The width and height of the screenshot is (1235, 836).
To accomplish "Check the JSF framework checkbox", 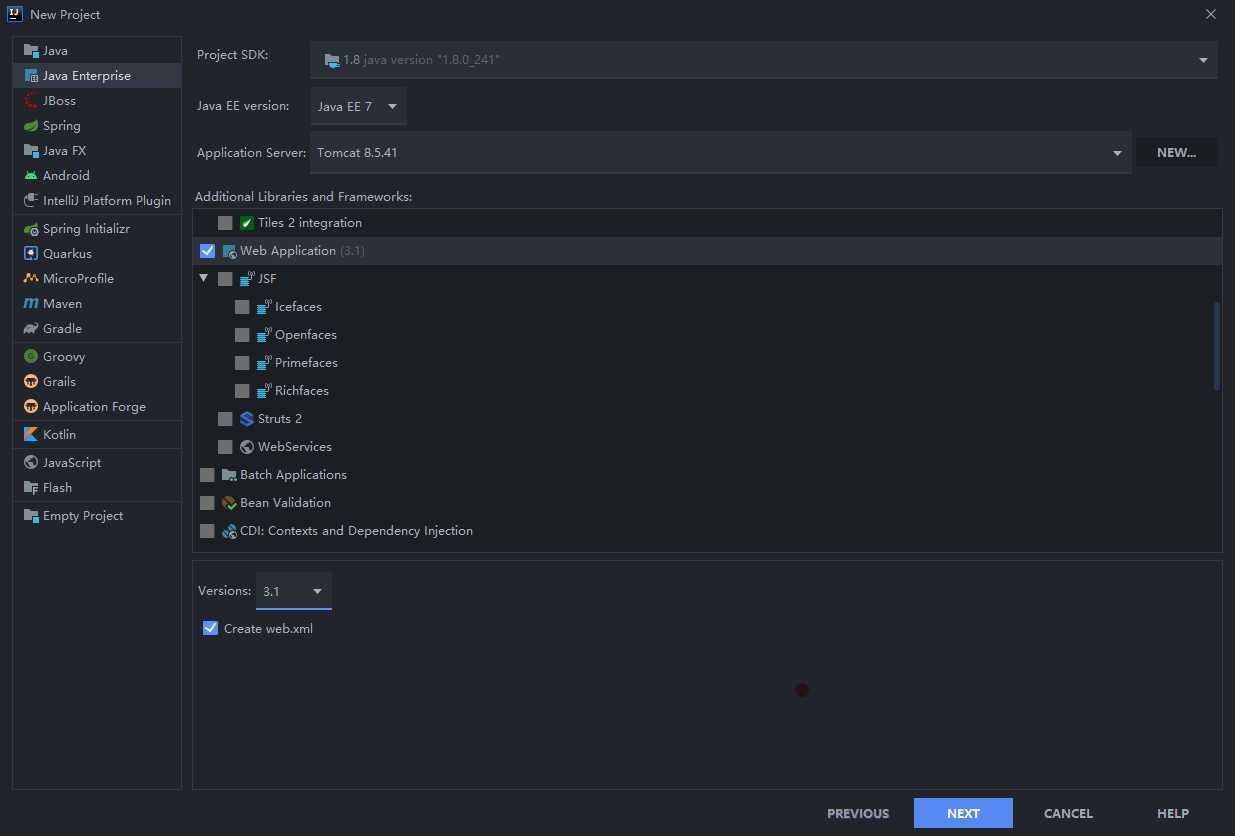I will [x=225, y=279].
